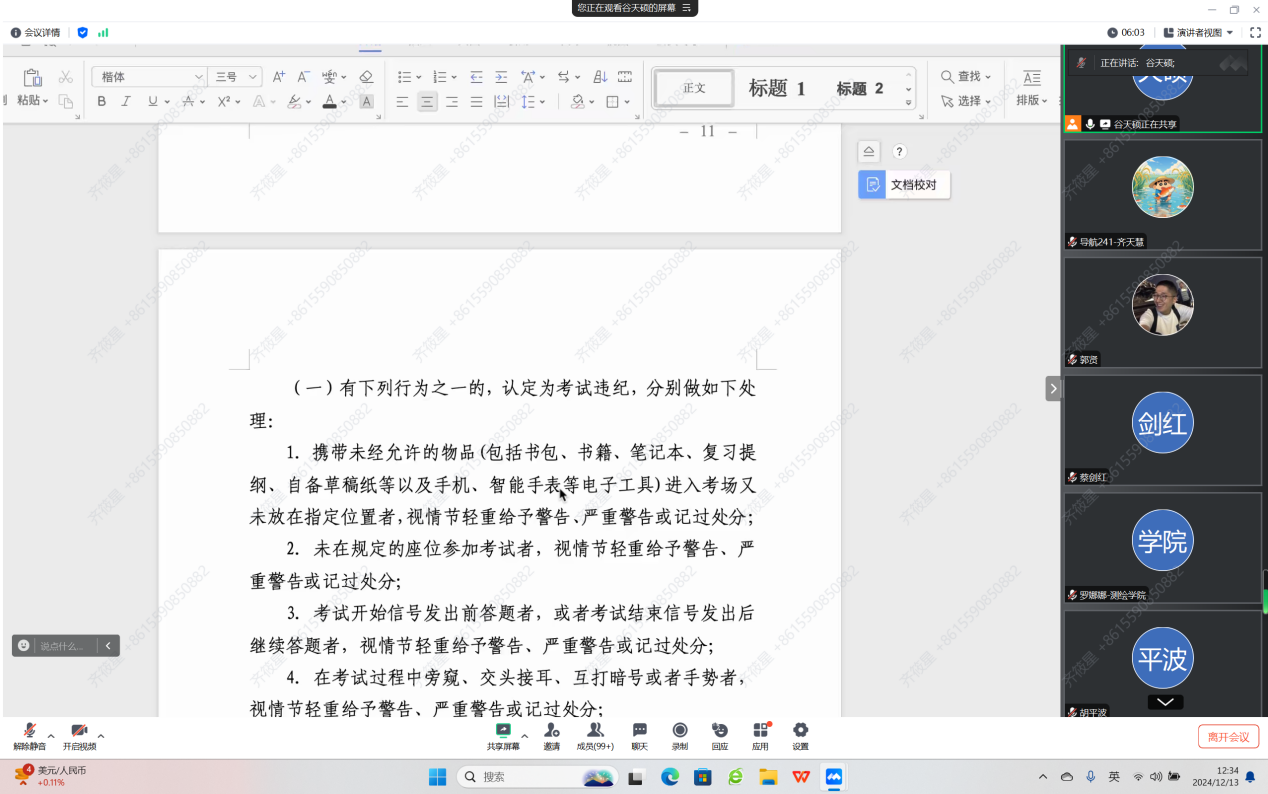Image resolution: width=1268 pixels, height=794 pixels.
Task: Click the increase font size icon
Action: pyautogui.click(x=279, y=77)
